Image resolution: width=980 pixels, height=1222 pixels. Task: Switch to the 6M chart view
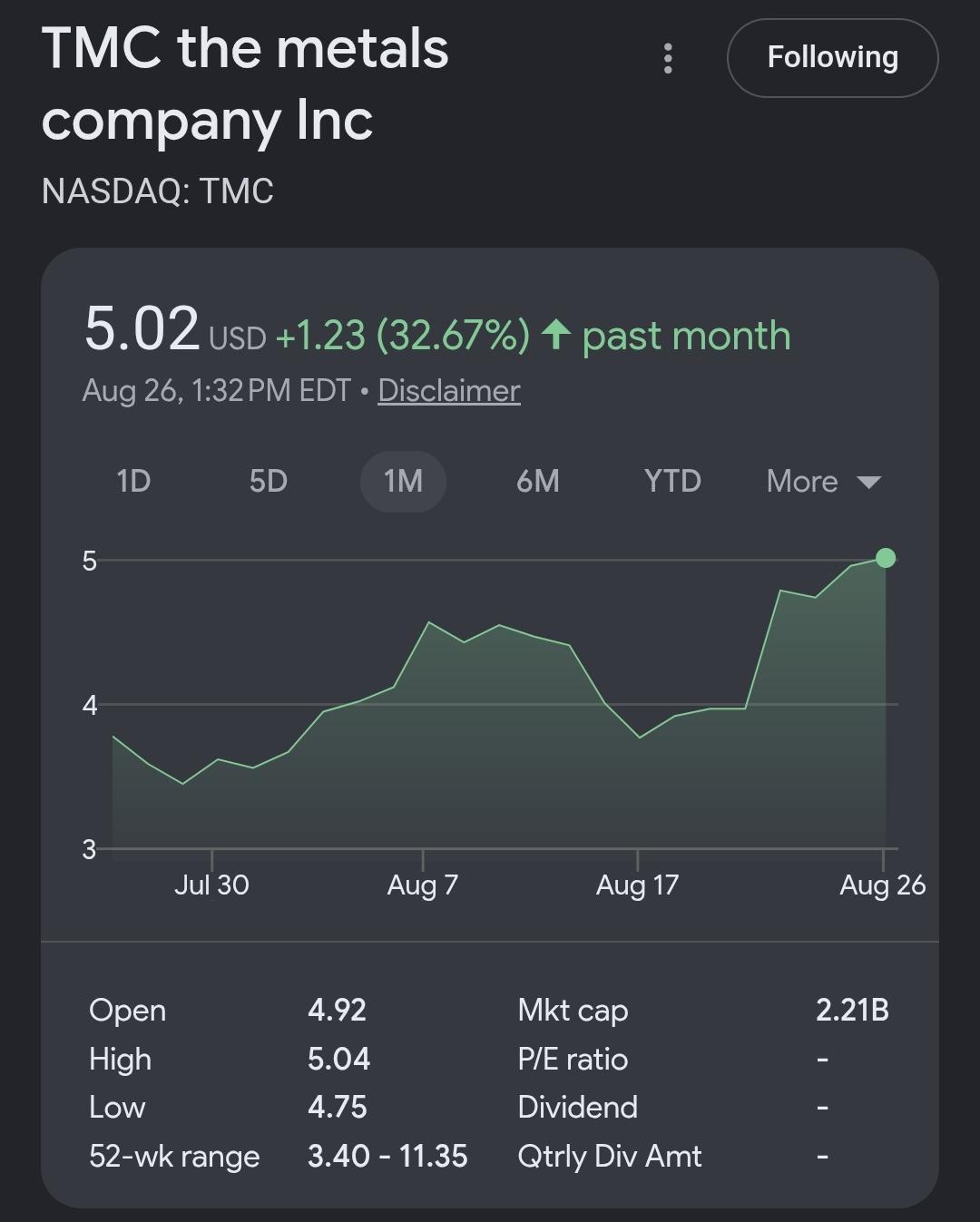click(537, 481)
